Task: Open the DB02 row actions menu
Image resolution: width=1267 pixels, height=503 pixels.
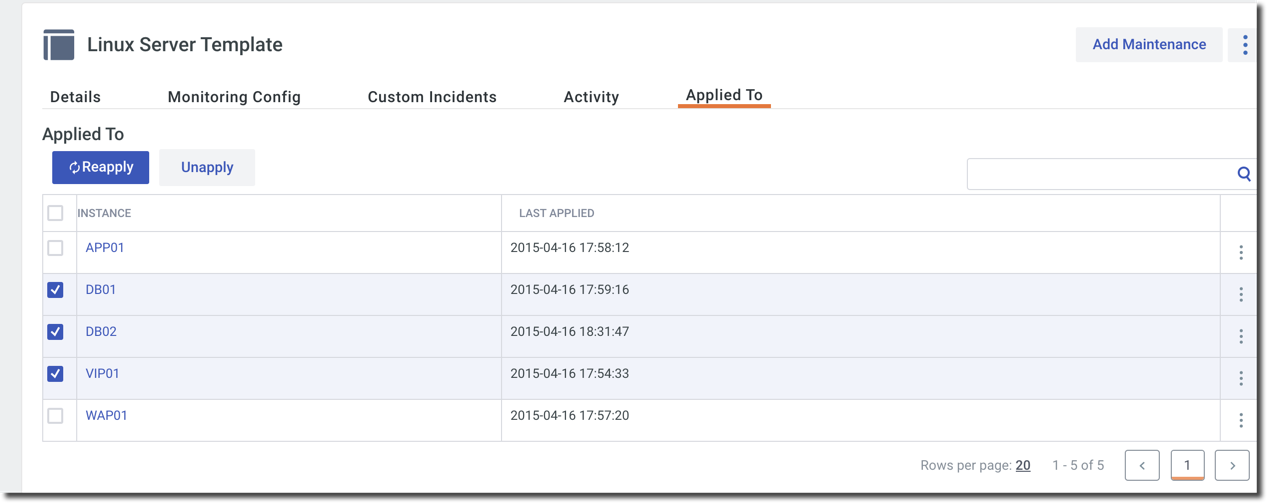Action: coord(1241,337)
